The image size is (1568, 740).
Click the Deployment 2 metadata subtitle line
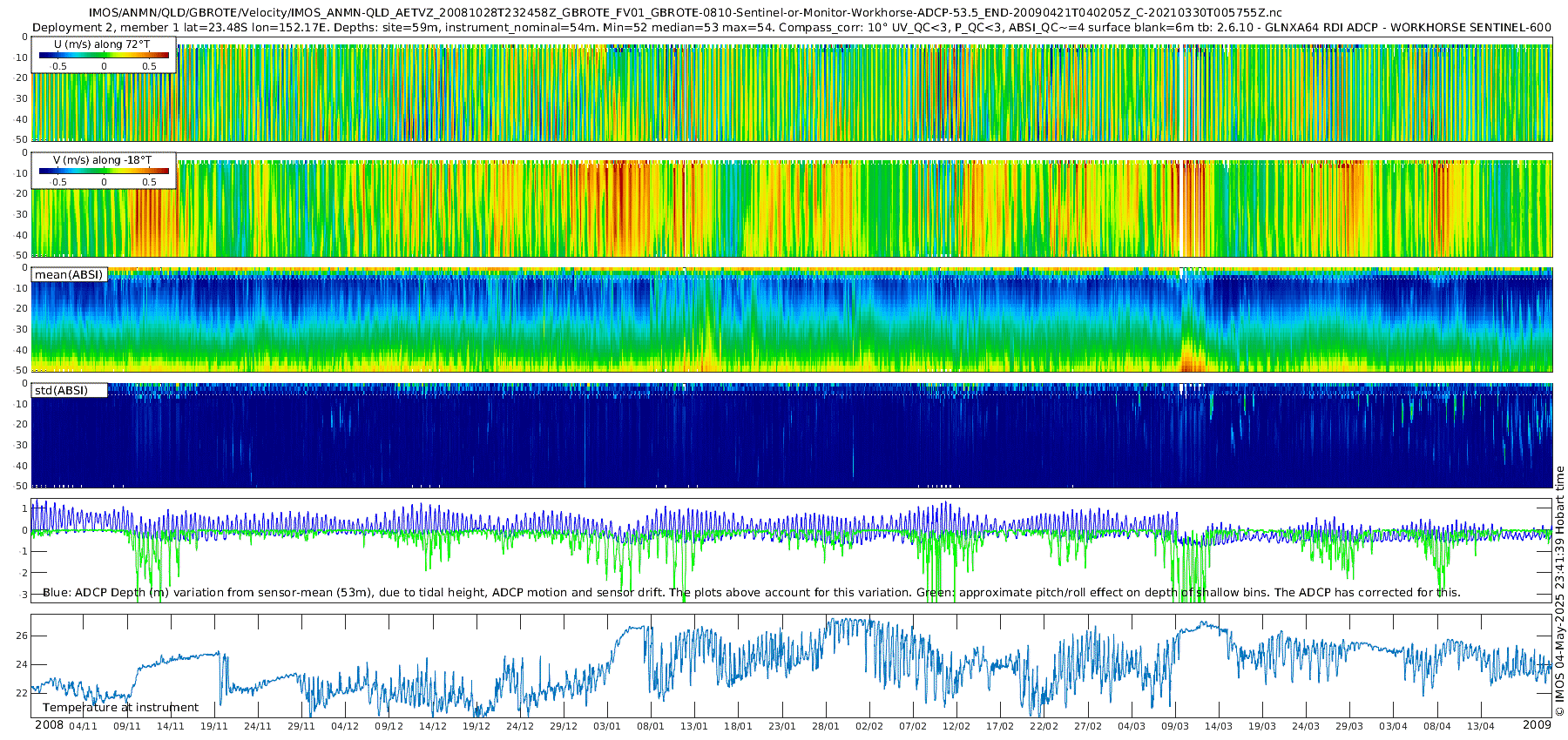point(792,27)
